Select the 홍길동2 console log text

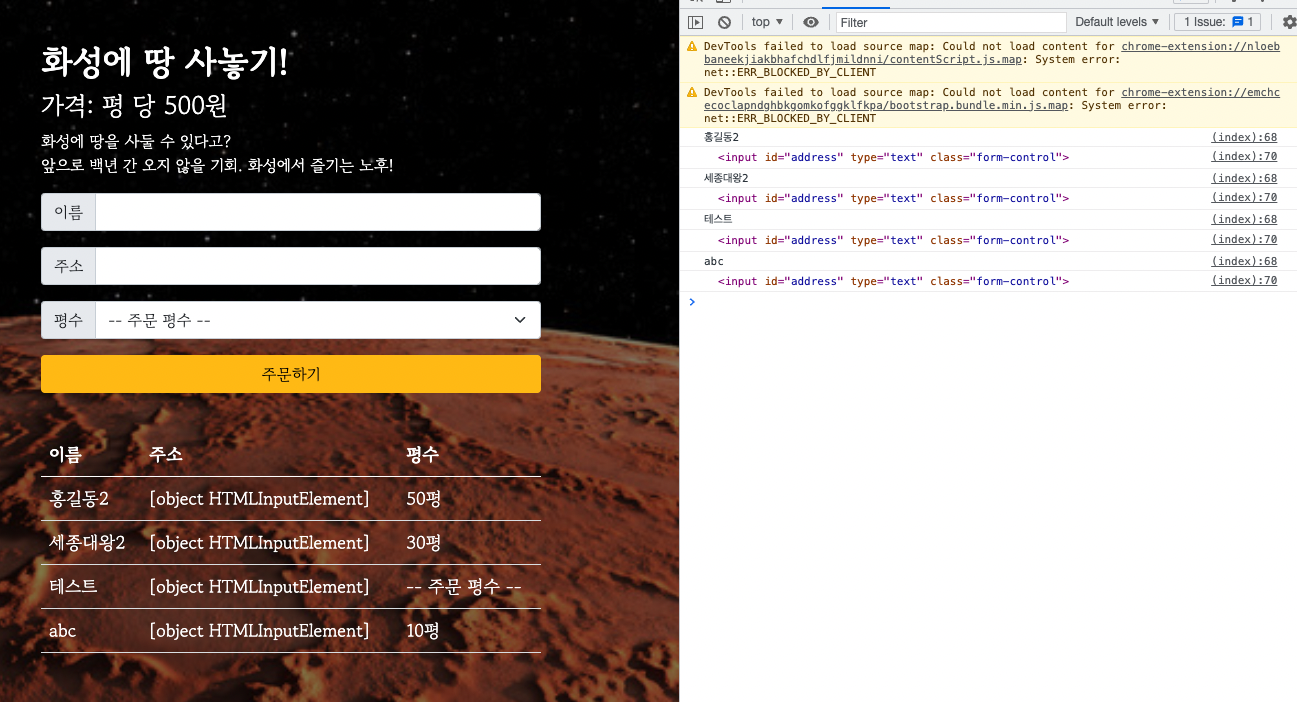(721, 137)
